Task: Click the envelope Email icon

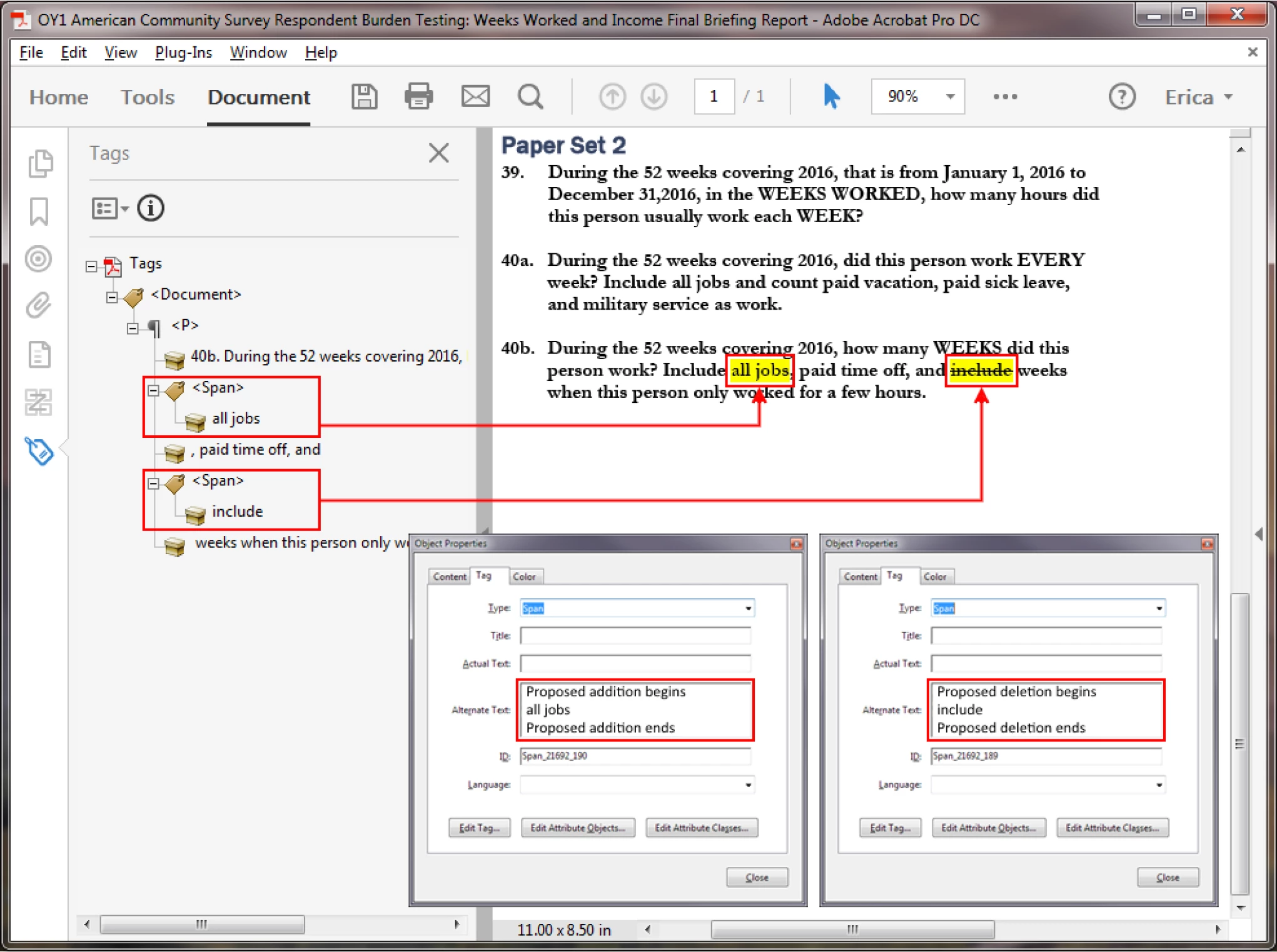Action: click(475, 97)
